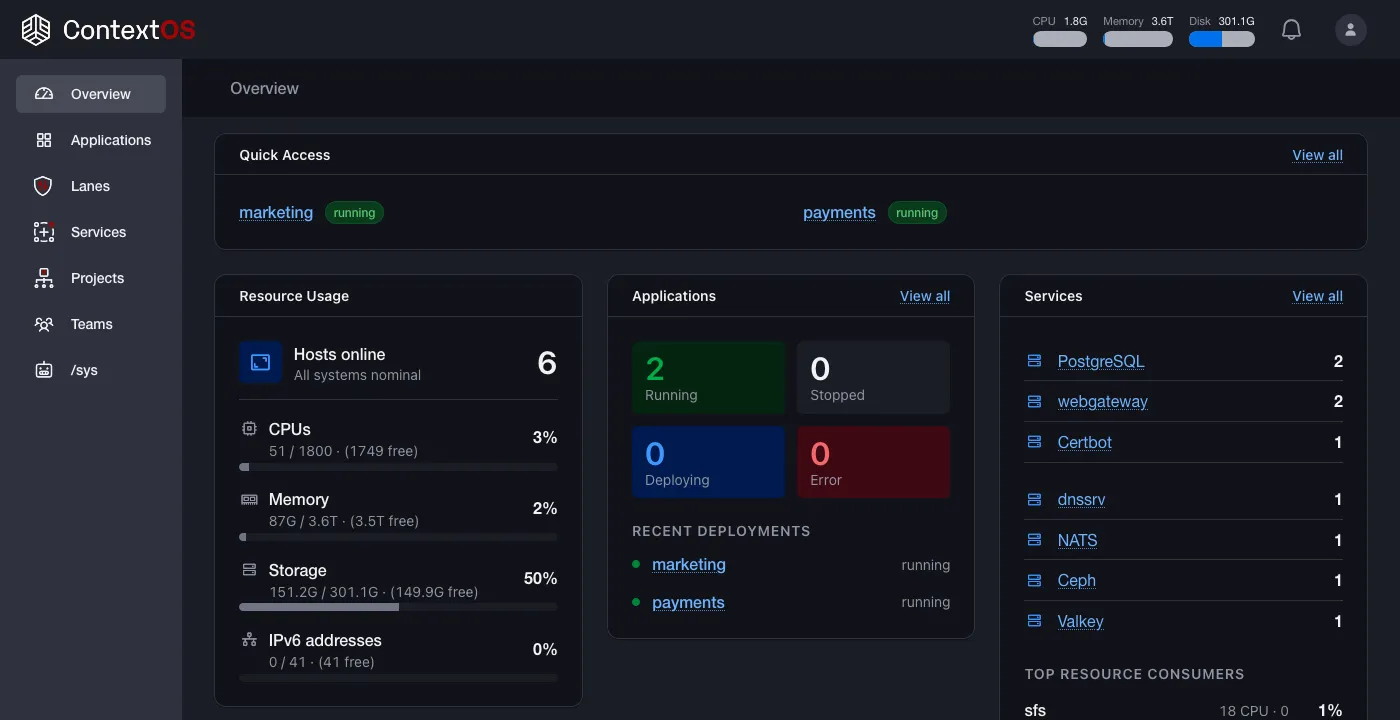Open the notifications bell icon
The image size is (1400, 720).
[1291, 30]
